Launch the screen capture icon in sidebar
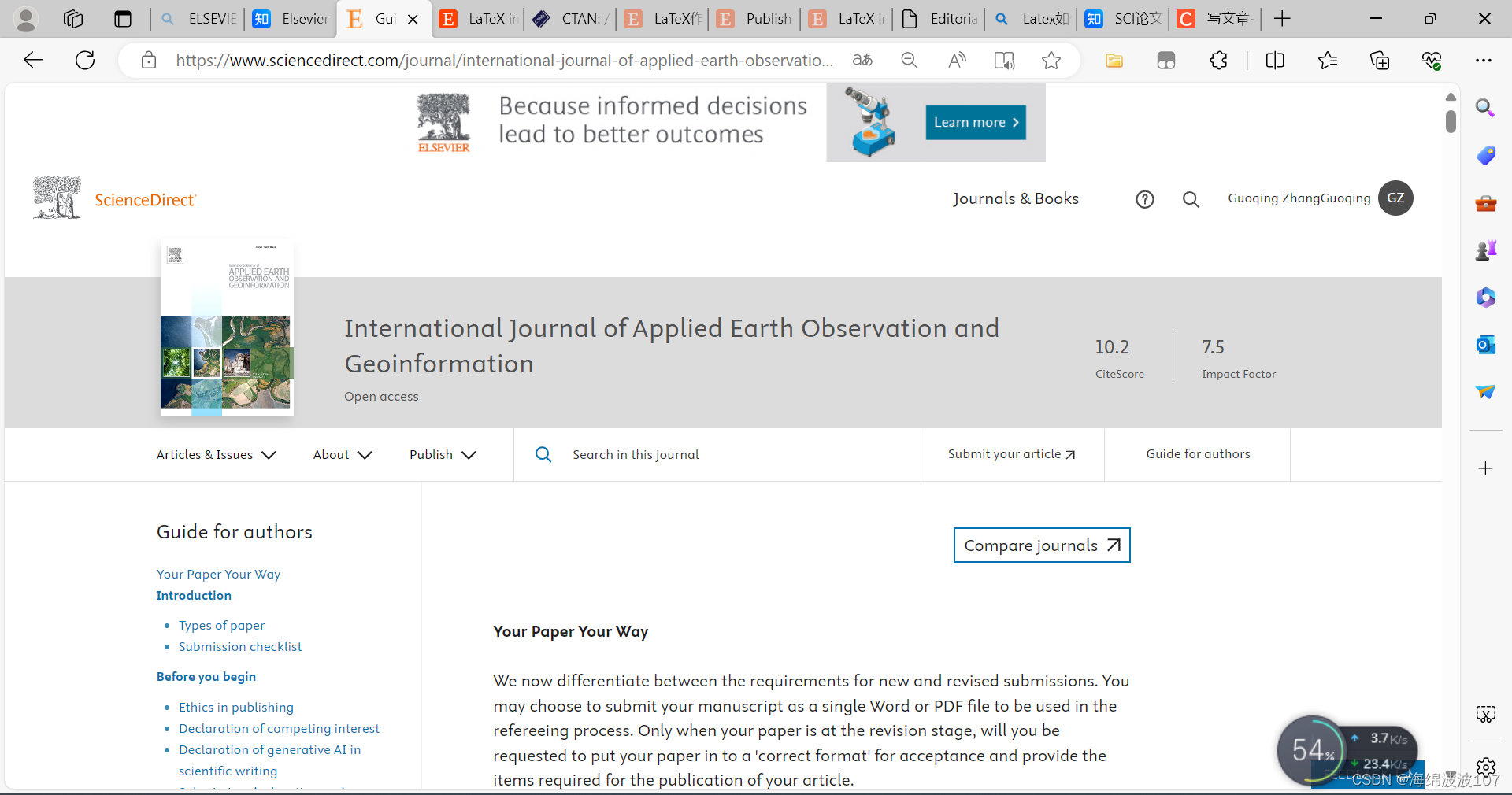1512x795 pixels. (x=1486, y=715)
